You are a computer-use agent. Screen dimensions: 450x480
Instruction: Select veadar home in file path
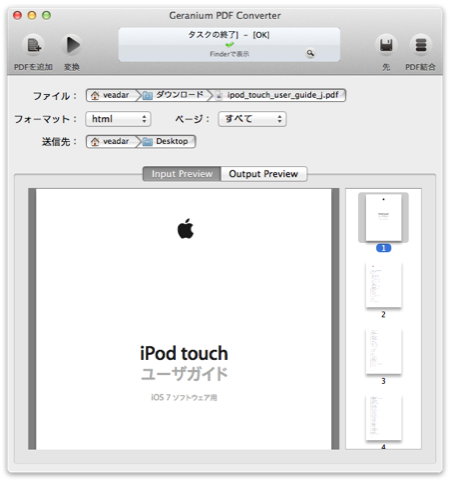coord(111,95)
